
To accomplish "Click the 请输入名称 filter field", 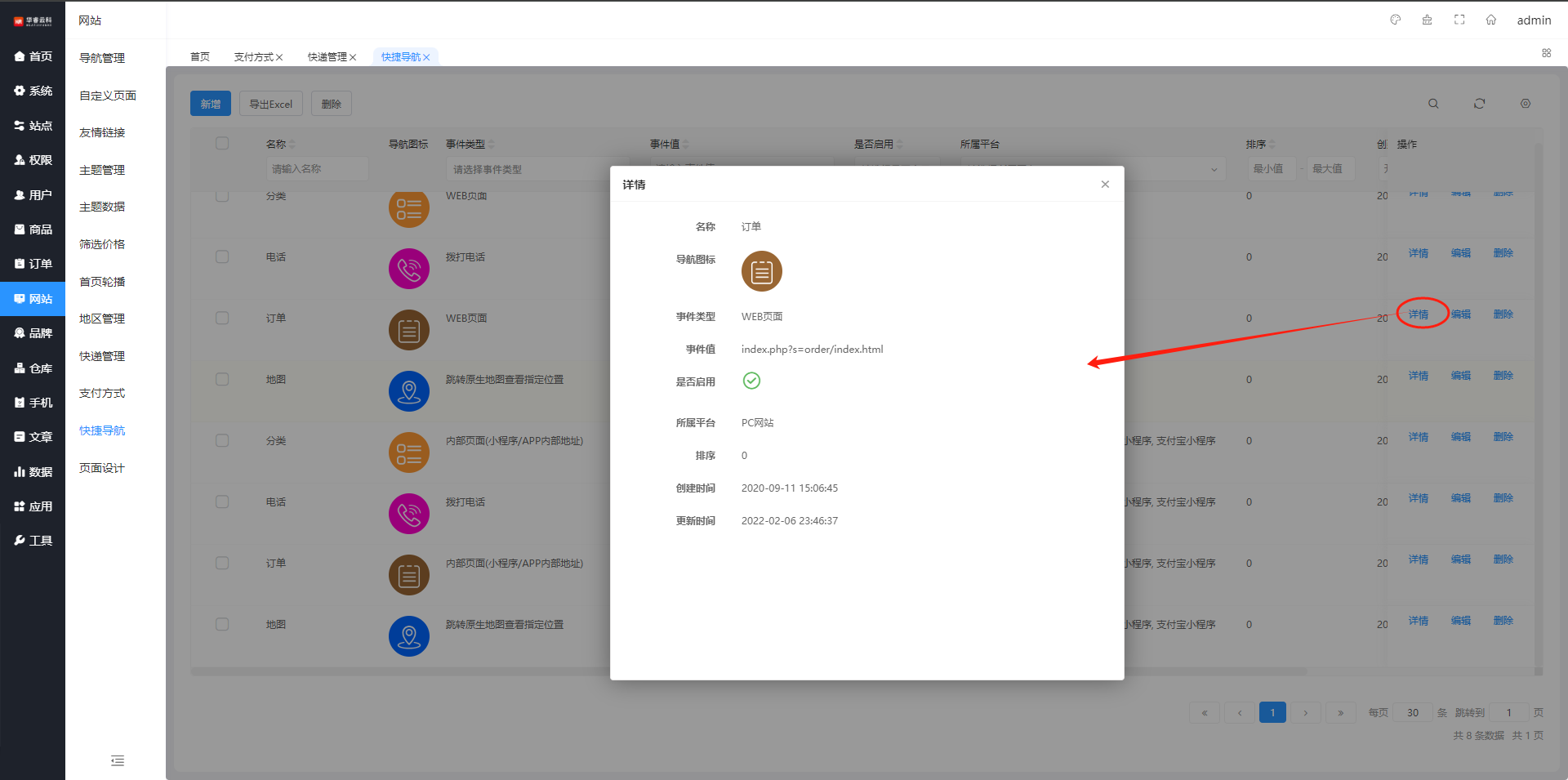I will 317,169.
